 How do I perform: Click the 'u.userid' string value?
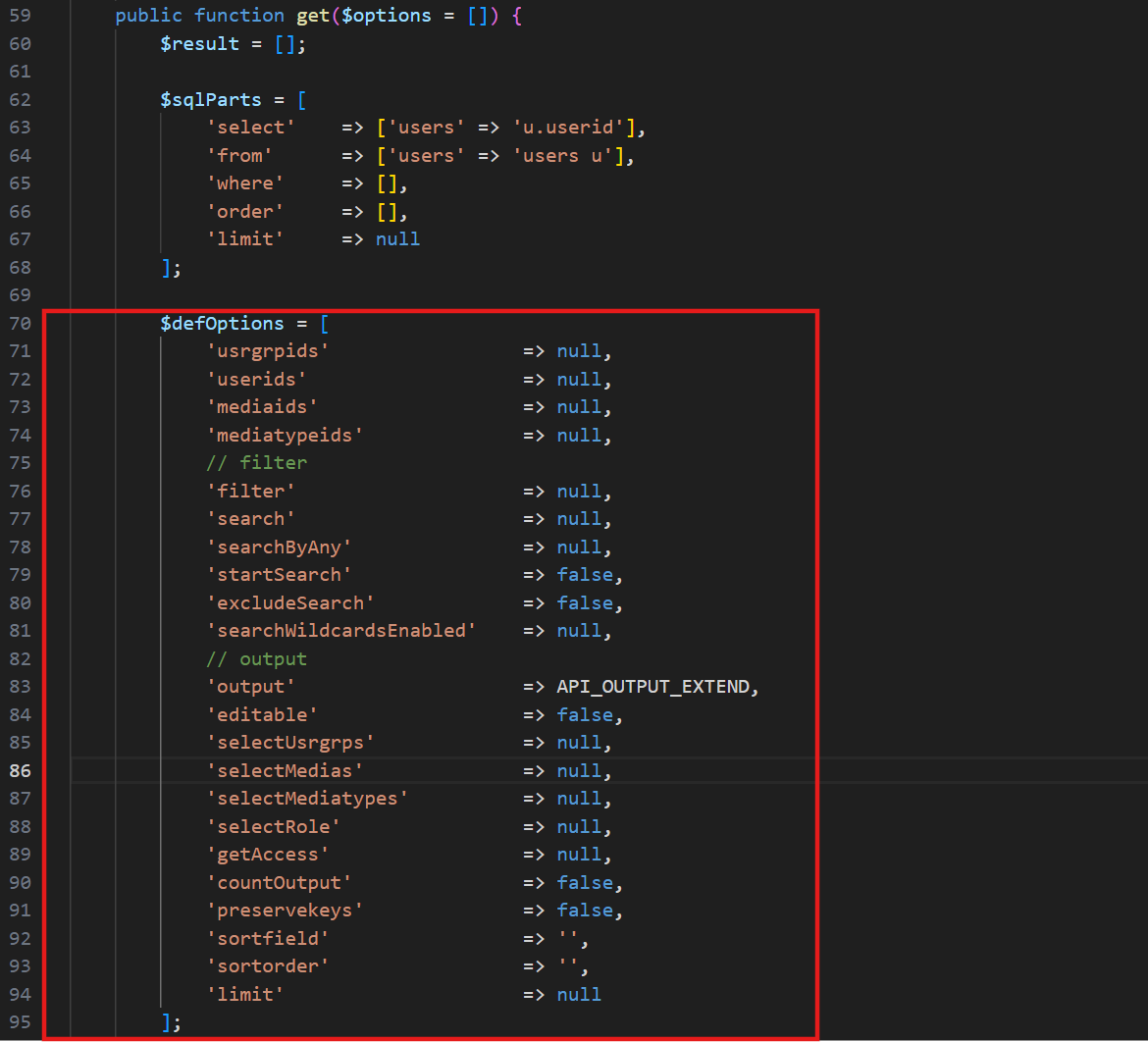click(x=569, y=128)
